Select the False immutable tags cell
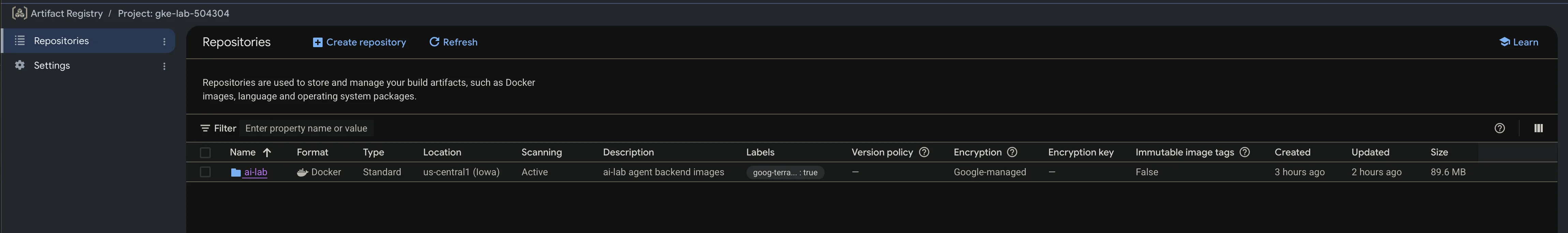This screenshot has height=233, width=1568. [1146, 172]
